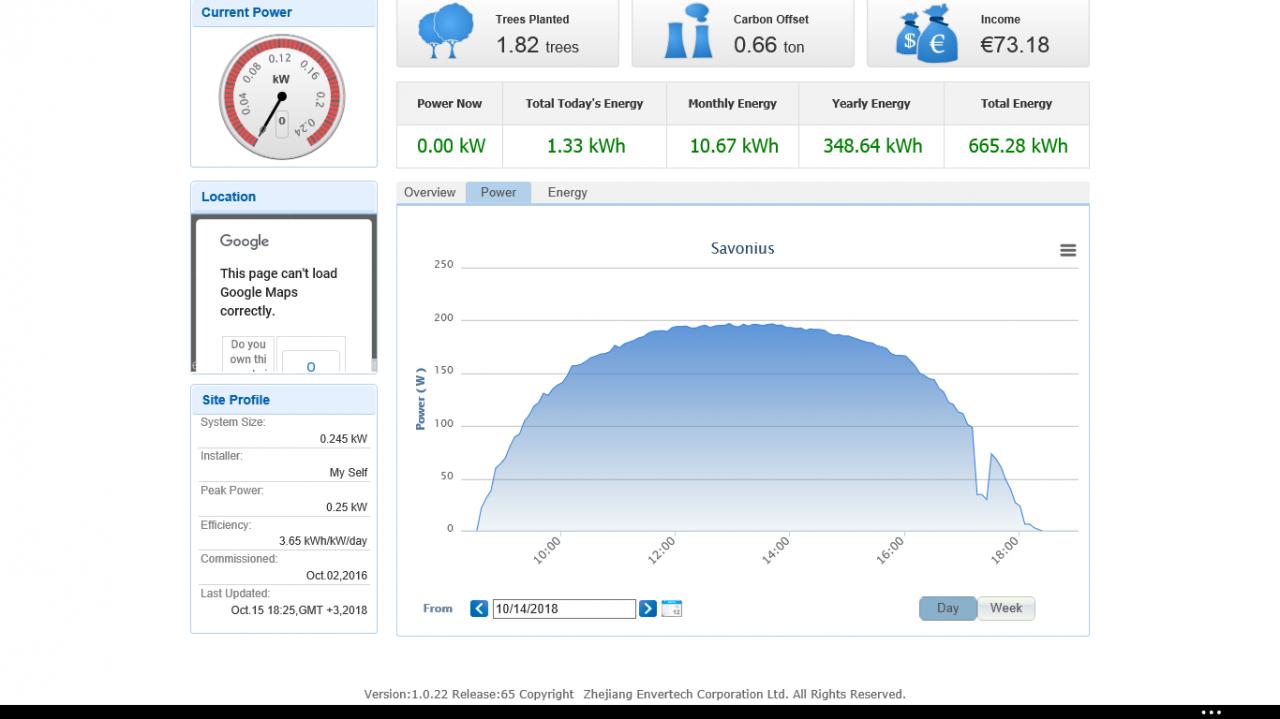The image size is (1280, 719).
Task: Go to the previous date with left arrow
Action: (x=479, y=608)
